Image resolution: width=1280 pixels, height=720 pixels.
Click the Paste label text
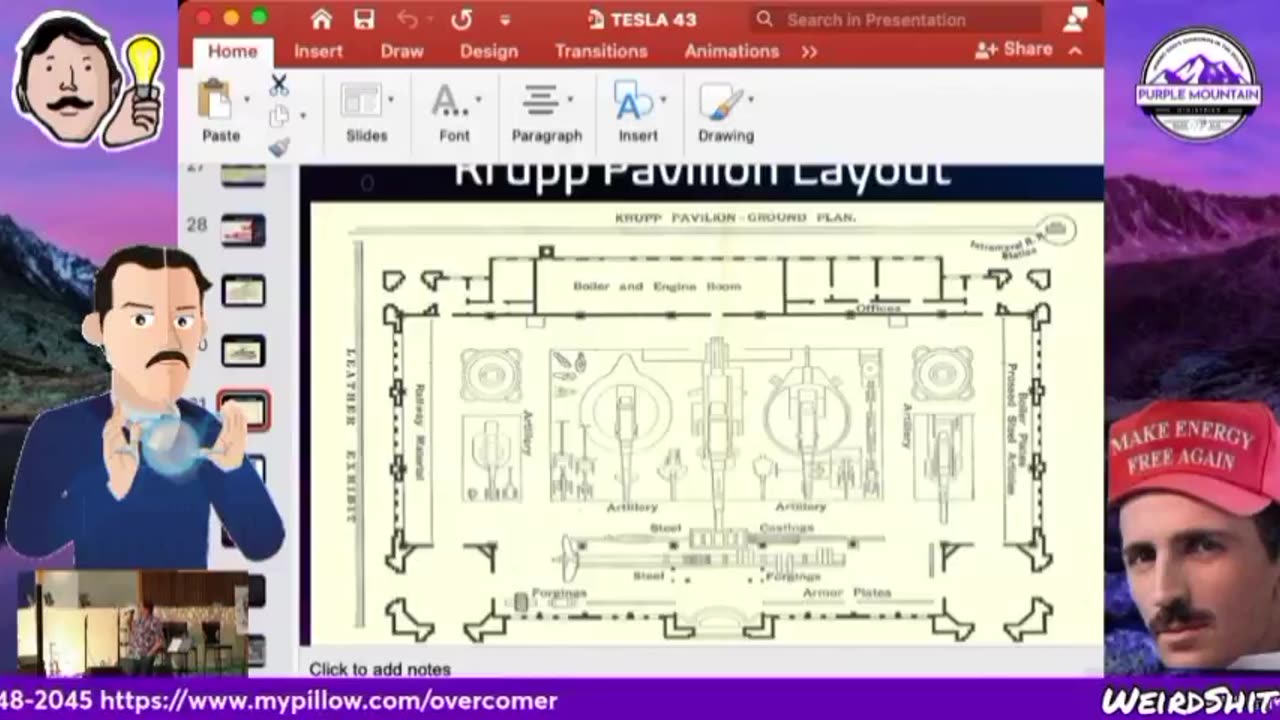pyautogui.click(x=221, y=136)
